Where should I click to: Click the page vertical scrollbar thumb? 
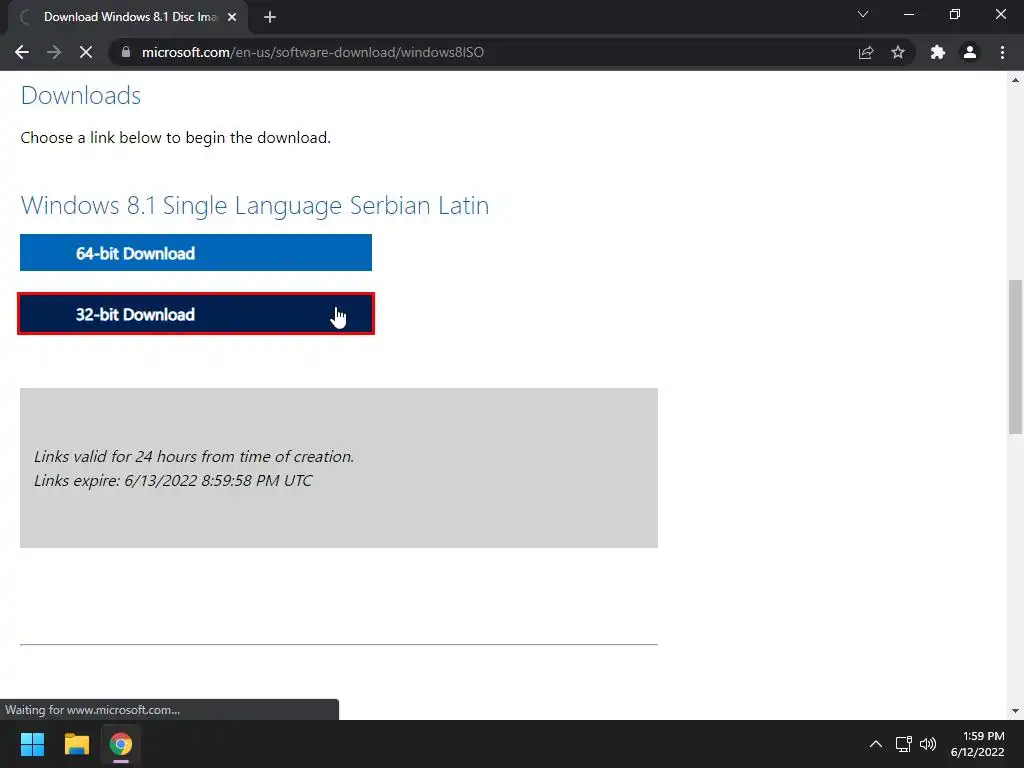[x=1015, y=357]
